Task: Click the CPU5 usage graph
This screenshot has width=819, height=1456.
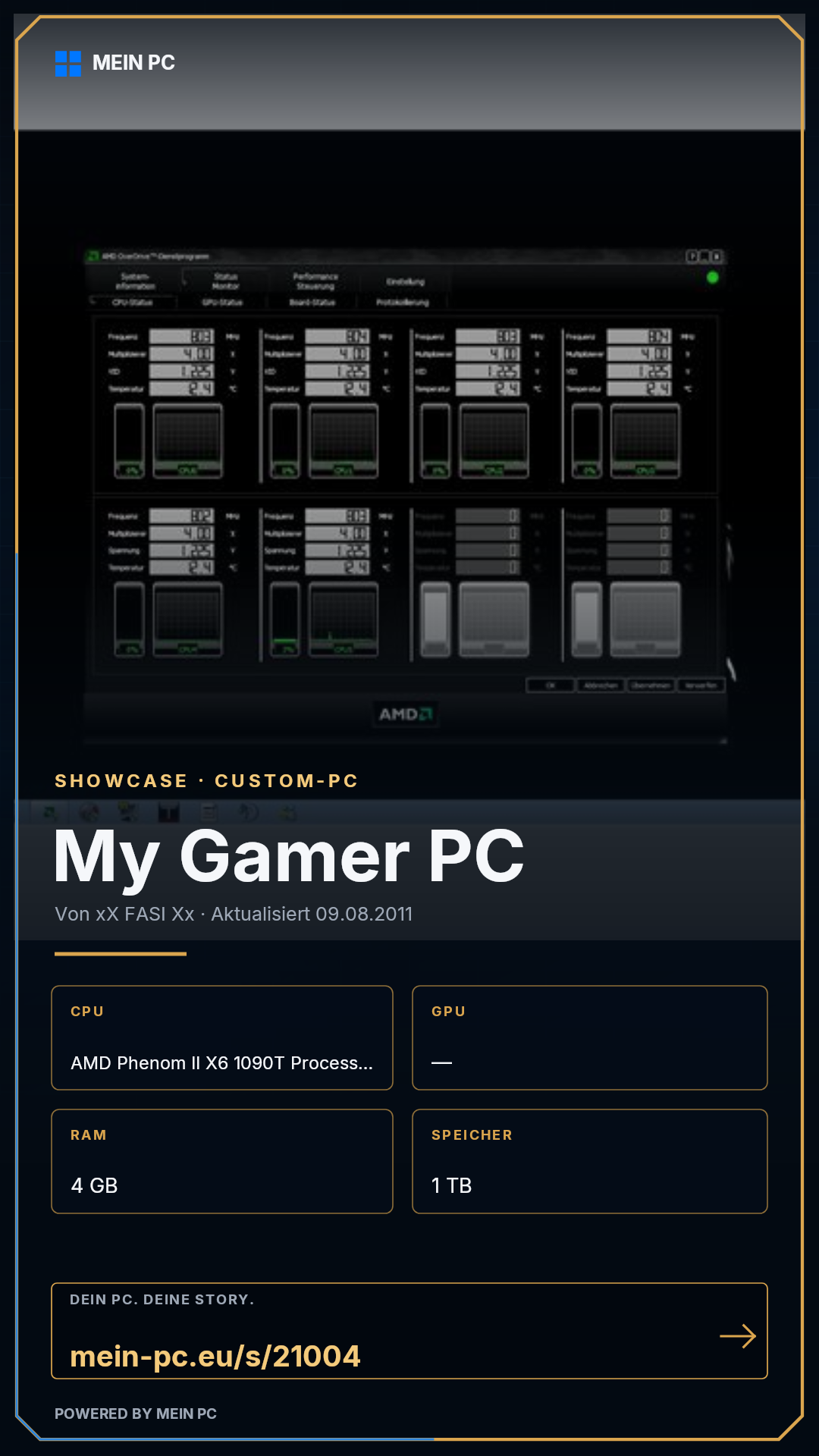Action: click(344, 620)
